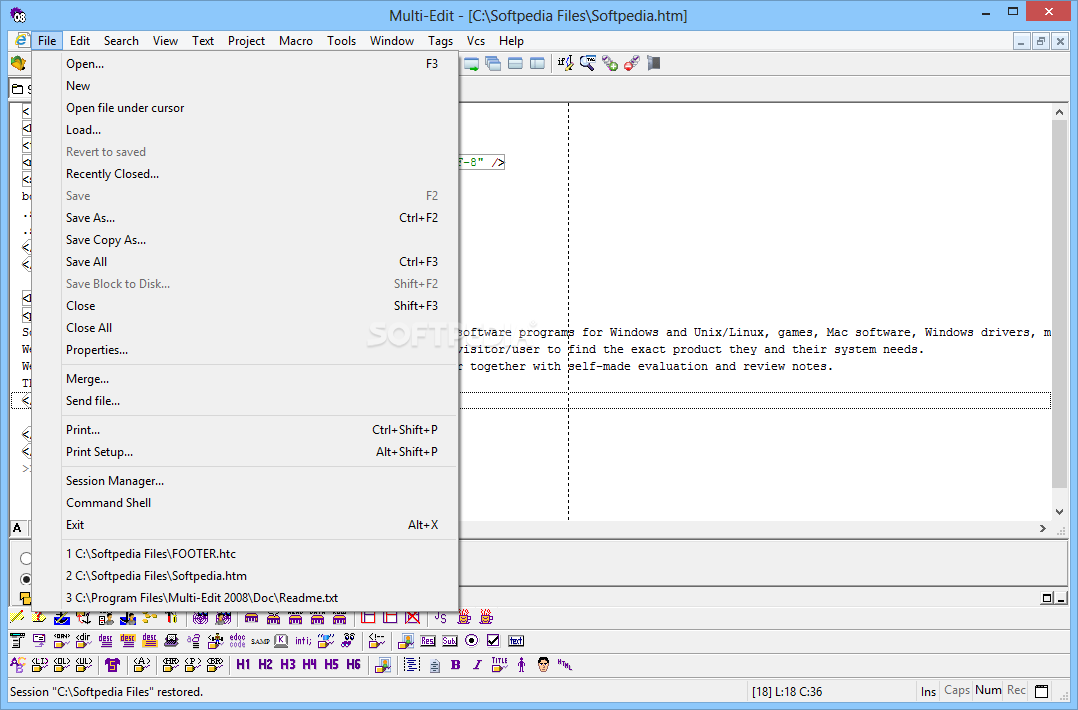Insert text field form icon
The width and height of the screenshot is (1078, 710).
516,641
